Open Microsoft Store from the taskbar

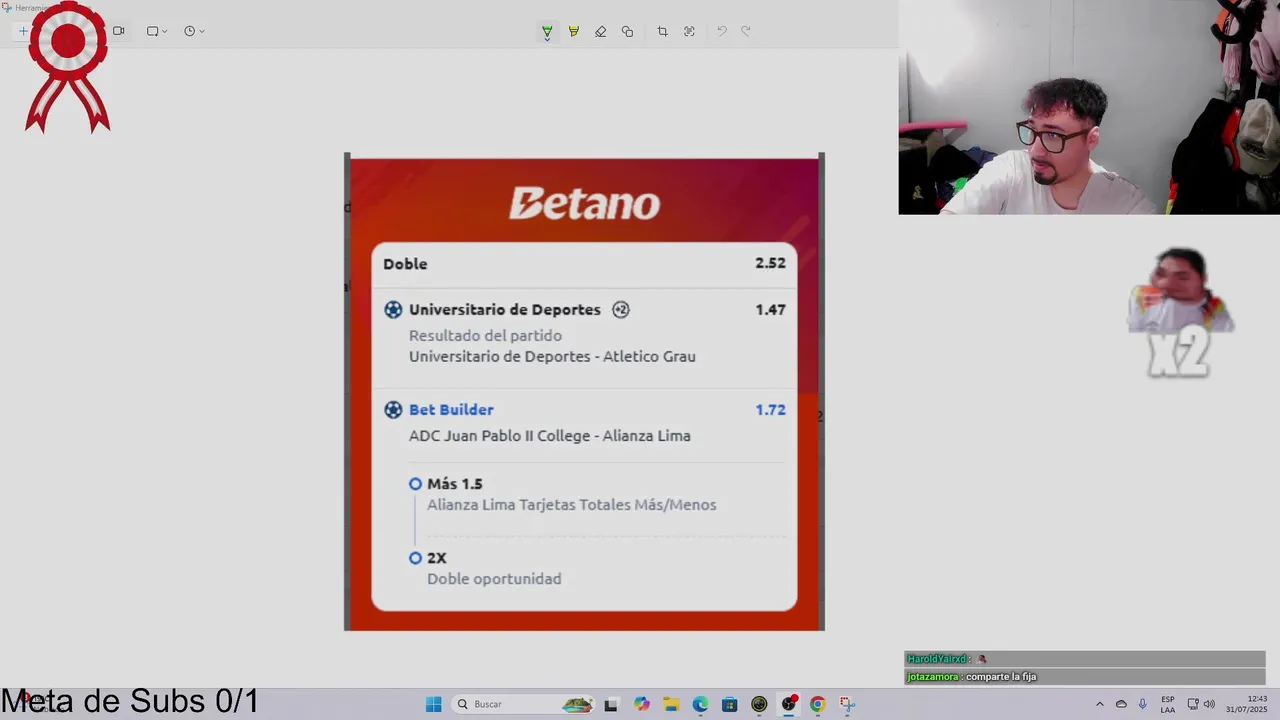(729, 704)
